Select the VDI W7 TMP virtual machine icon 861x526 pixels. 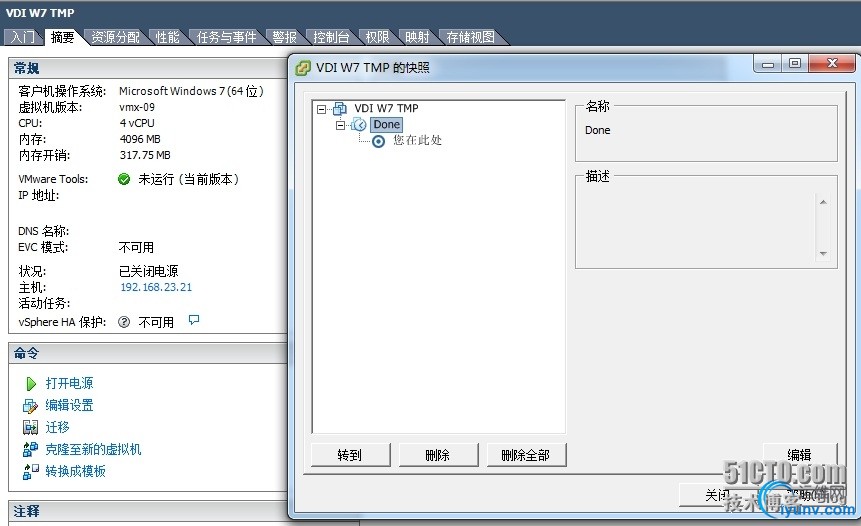coord(340,108)
